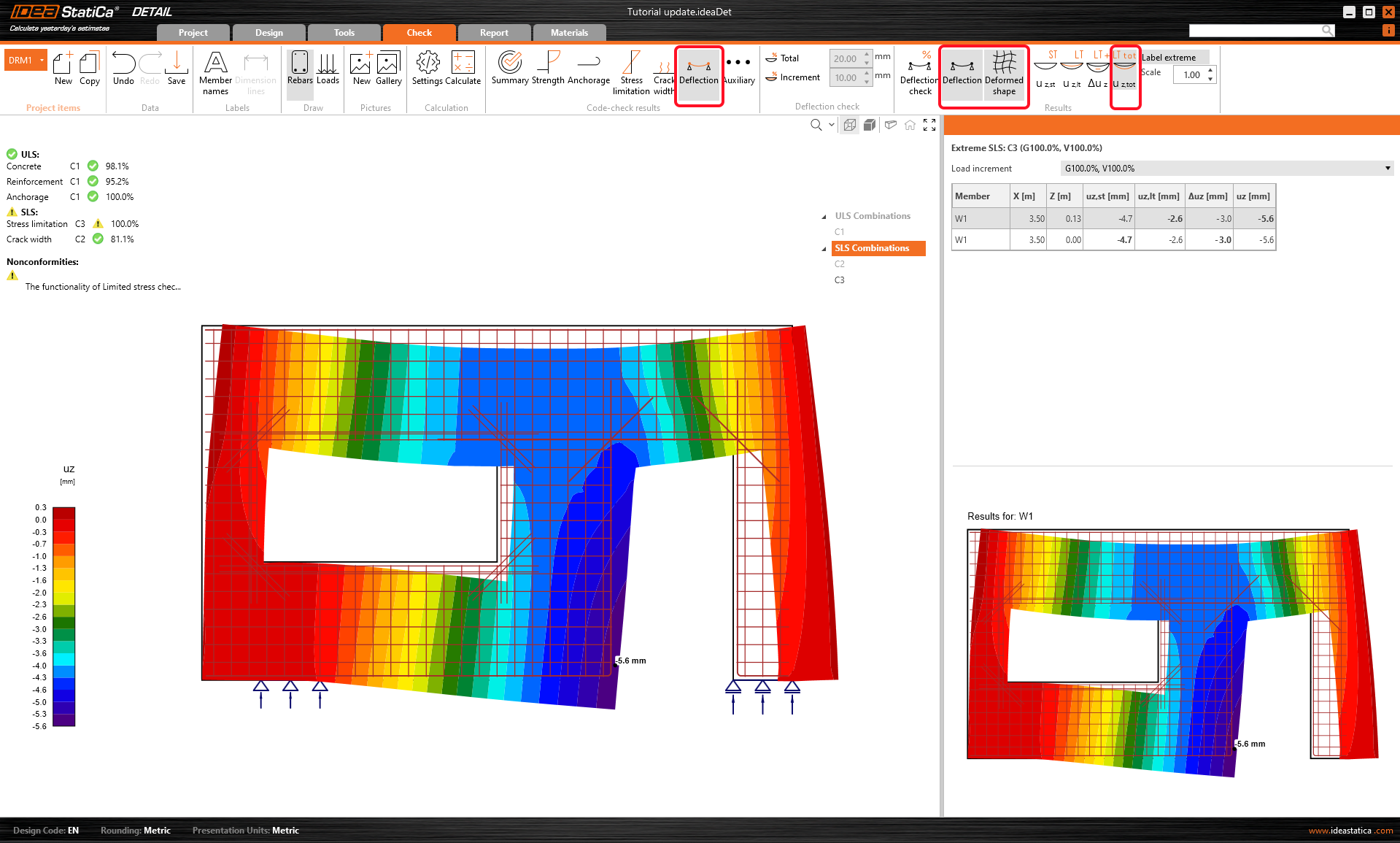This screenshot has width=1400, height=843.
Task: Switch to the Report tab
Action: [494, 33]
